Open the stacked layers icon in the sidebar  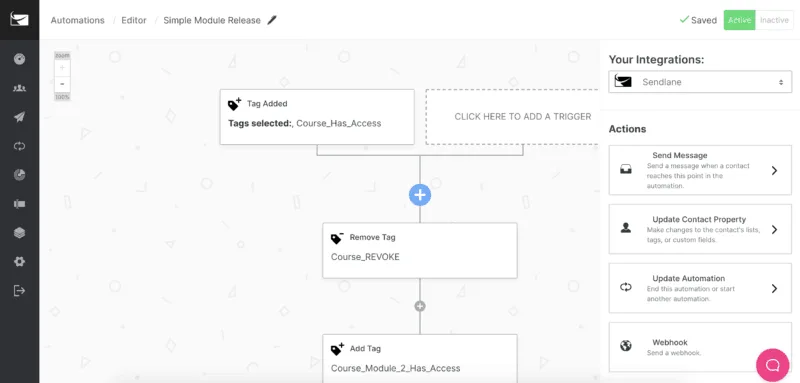pos(19,233)
